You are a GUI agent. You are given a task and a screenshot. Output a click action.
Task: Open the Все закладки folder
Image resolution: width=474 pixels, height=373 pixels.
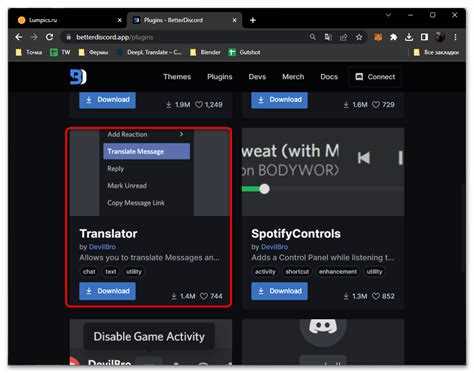(436, 52)
